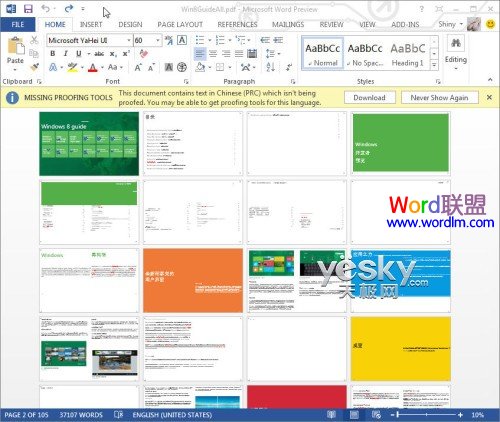Viewport: 500px width, 422px height.
Task: Click the Character Border icon
Action: point(182,41)
